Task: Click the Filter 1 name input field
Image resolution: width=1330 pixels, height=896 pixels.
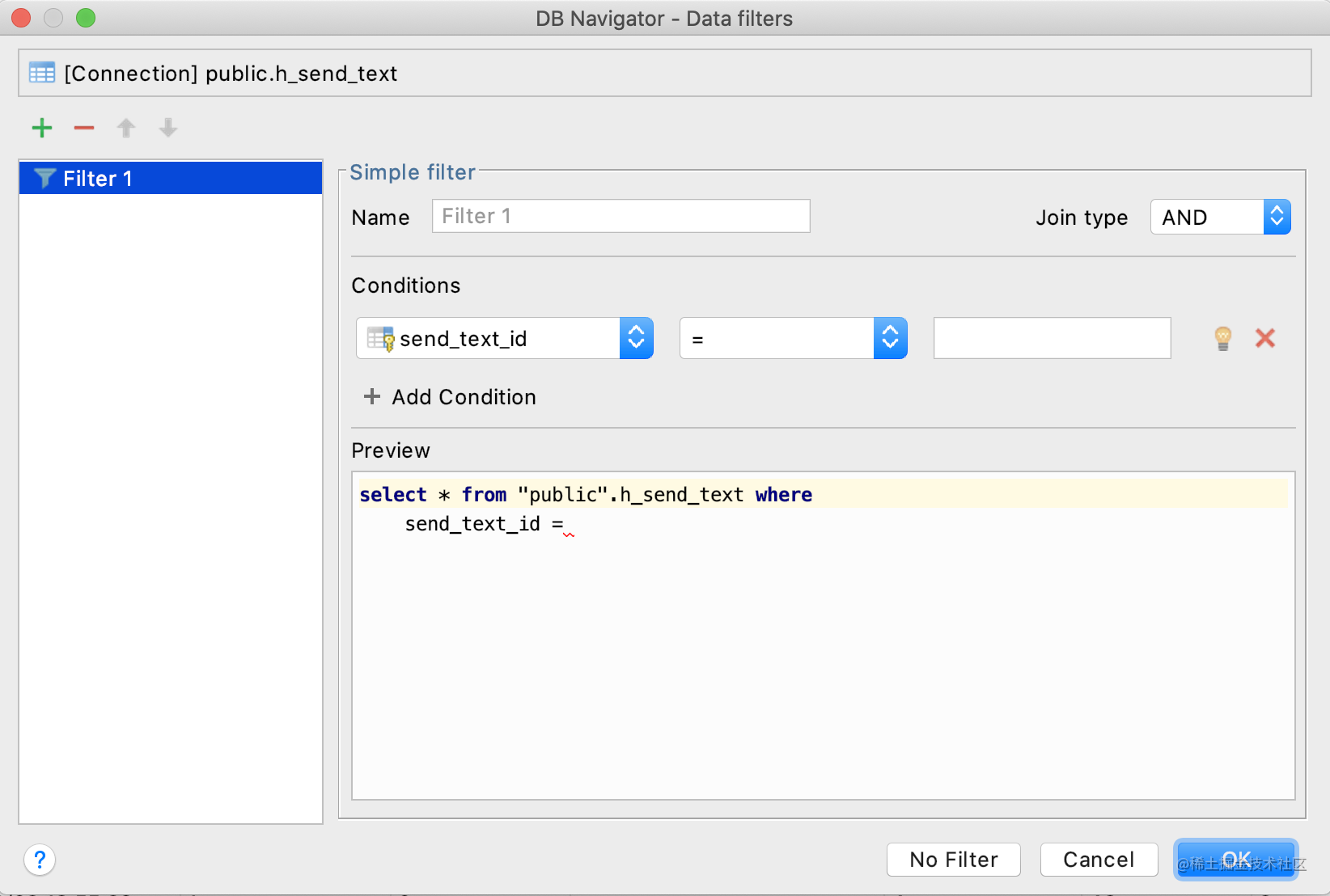Action: [621, 216]
